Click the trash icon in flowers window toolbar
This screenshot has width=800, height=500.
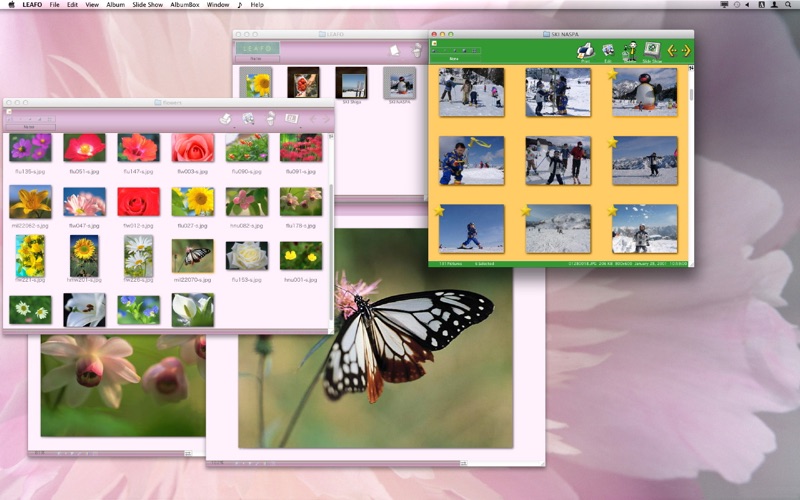click(270, 118)
